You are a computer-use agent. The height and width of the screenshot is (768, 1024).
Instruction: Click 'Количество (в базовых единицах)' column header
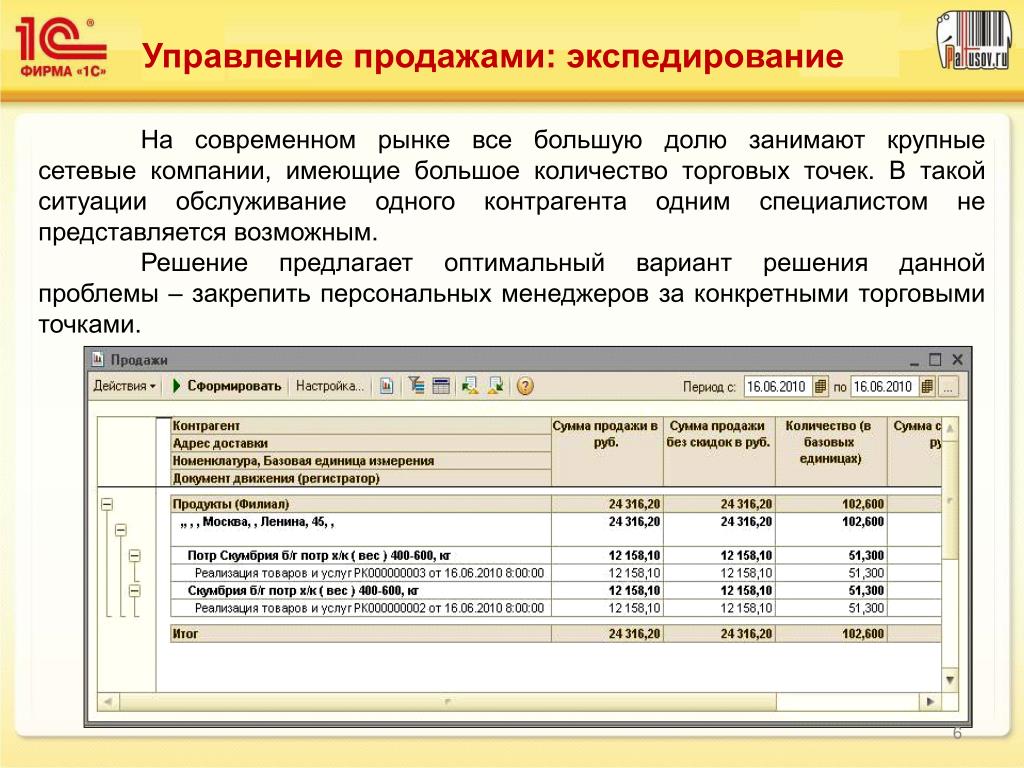830,451
